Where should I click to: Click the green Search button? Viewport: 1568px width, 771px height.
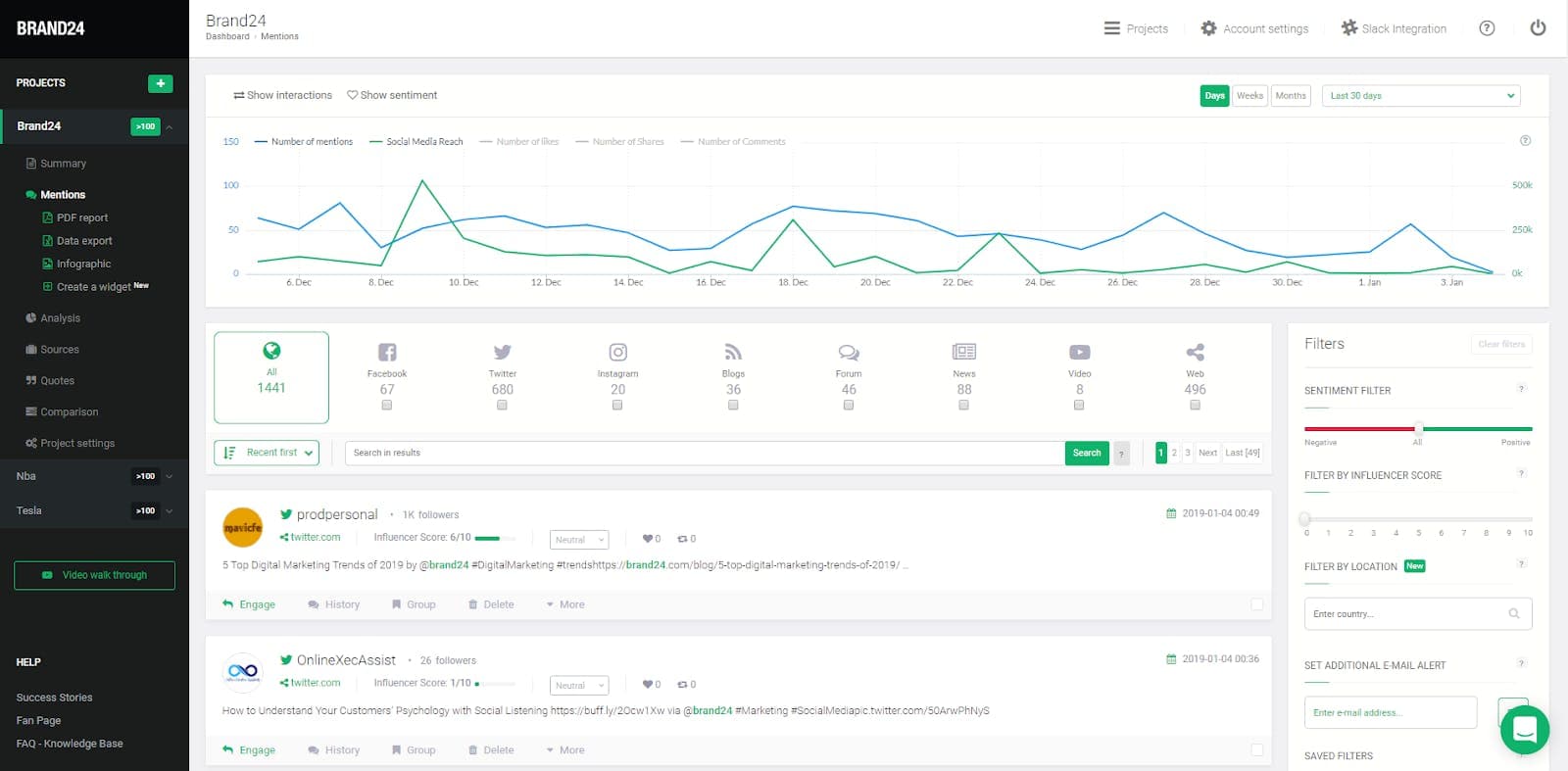pos(1087,453)
